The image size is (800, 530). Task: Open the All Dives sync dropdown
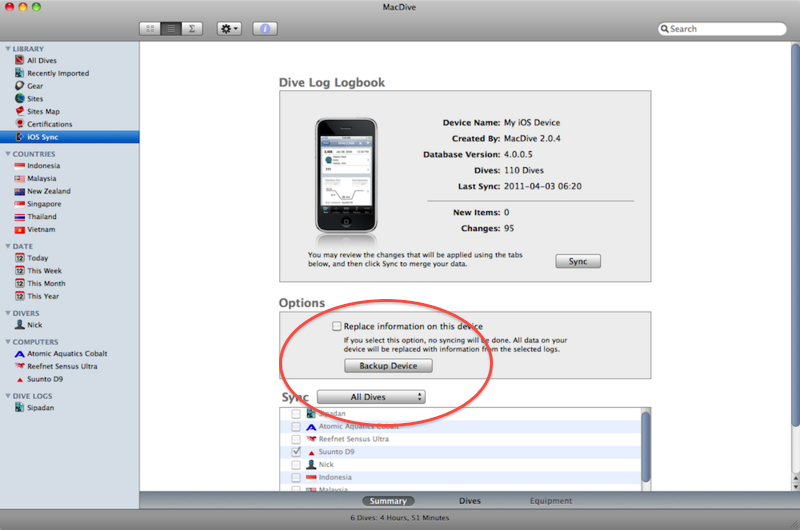[371, 397]
